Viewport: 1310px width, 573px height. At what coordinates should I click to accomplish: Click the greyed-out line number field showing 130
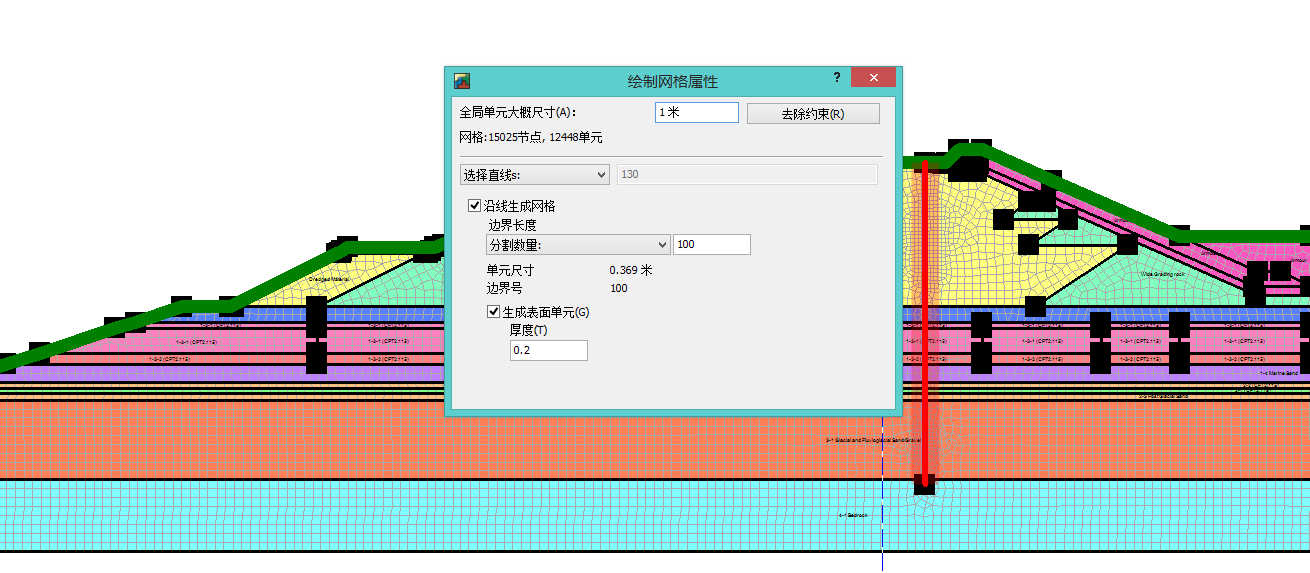[x=747, y=175]
